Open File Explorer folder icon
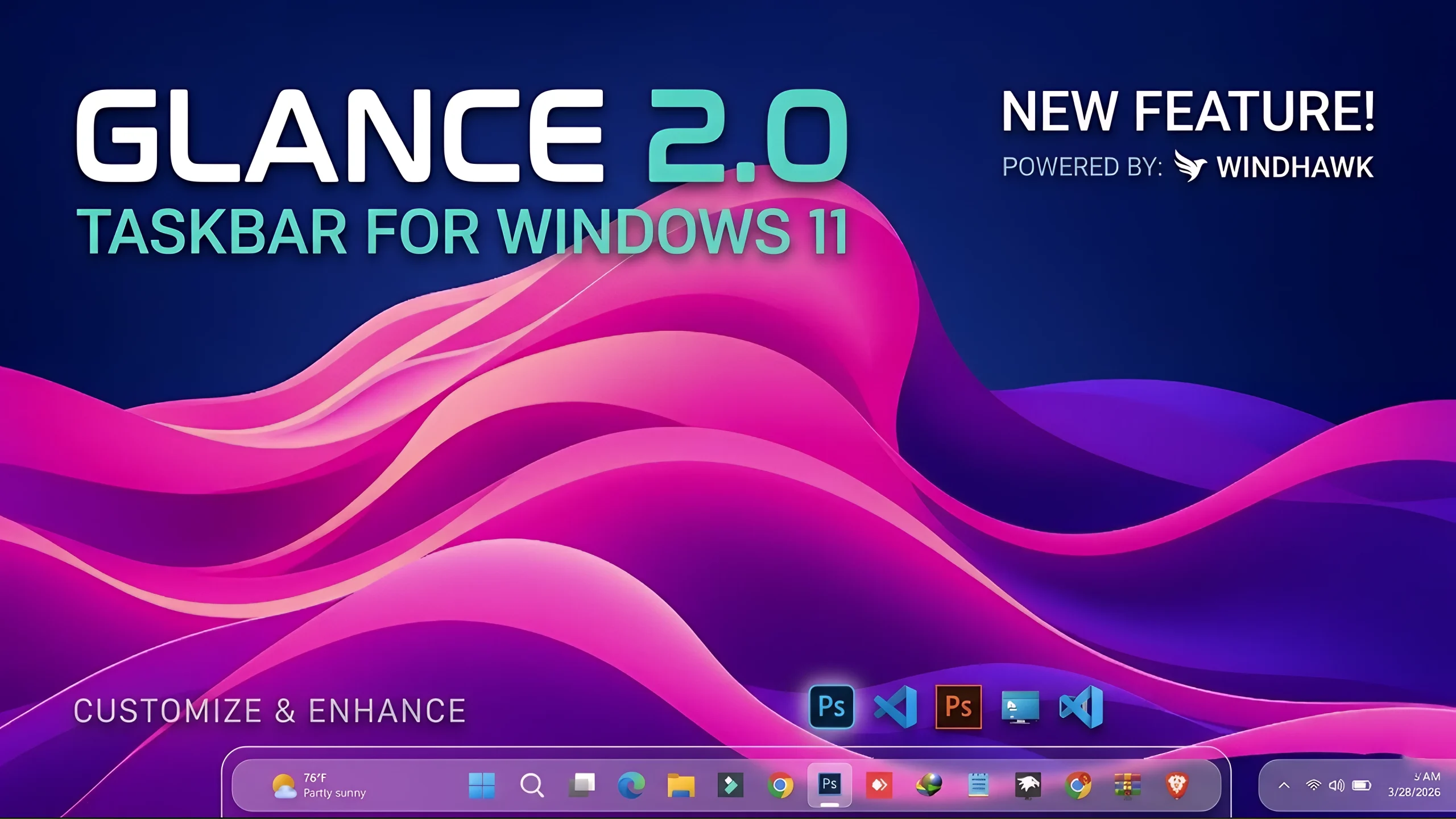The width and height of the screenshot is (1456, 819). pos(681,785)
